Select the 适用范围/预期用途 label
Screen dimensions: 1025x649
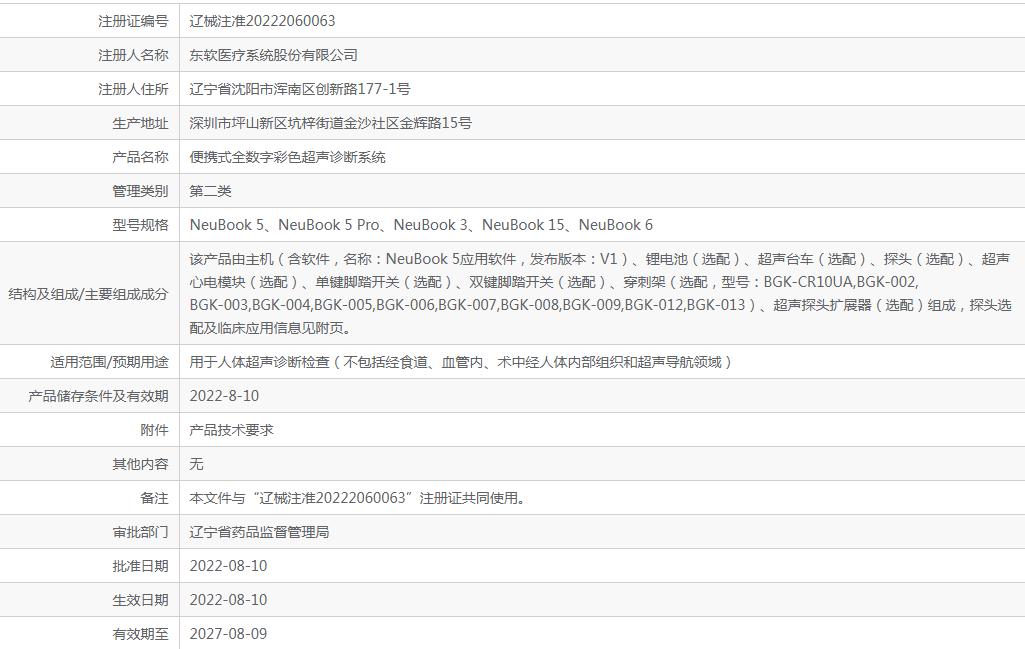pyautogui.click(x=109, y=362)
